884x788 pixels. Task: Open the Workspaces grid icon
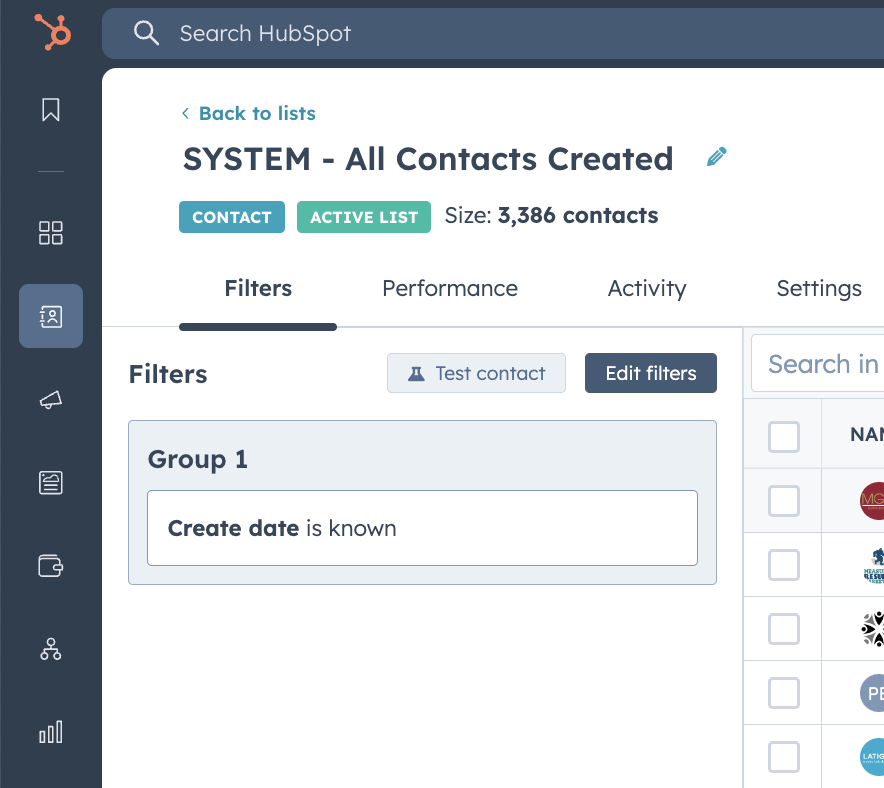point(51,233)
